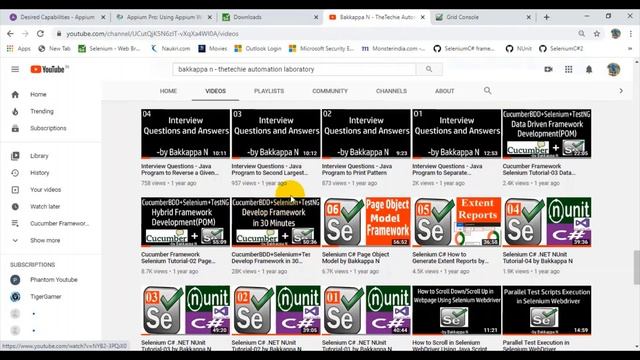This screenshot has width=640, height=360.
Task: Bookmark this page with star icon
Action: (x=597, y=34)
